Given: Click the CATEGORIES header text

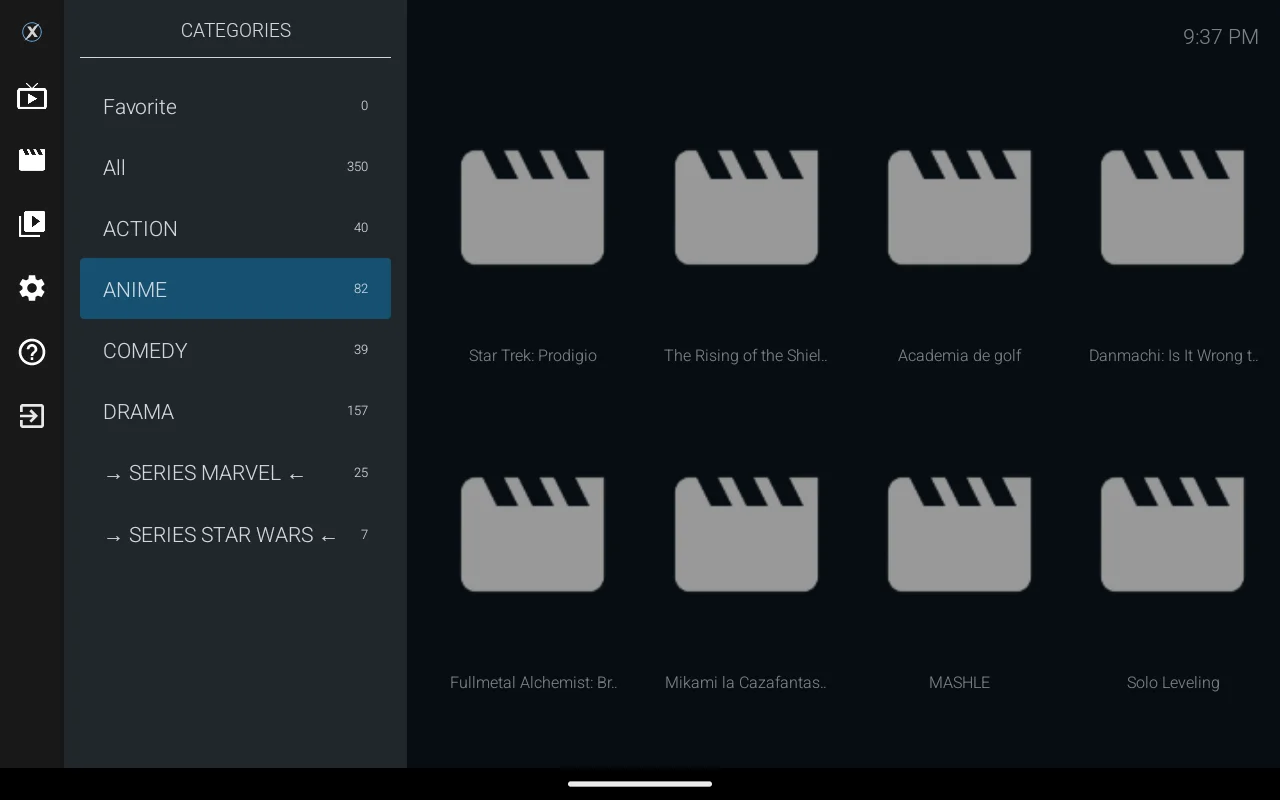Looking at the screenshot, I should coord(236,30).
